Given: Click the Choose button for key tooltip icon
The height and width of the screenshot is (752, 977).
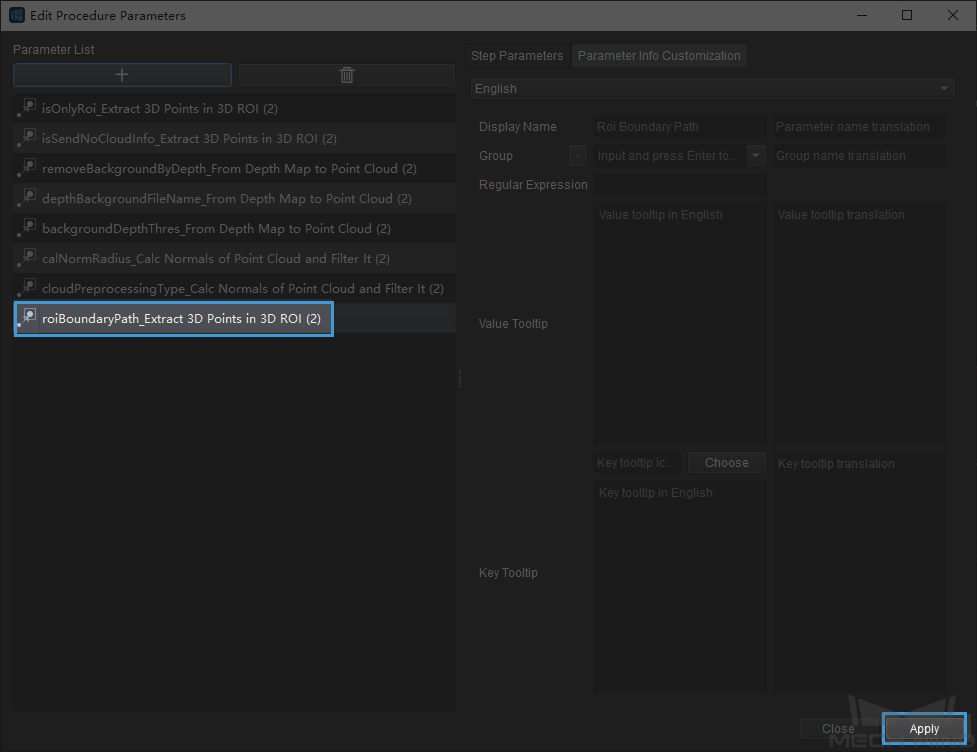Looking at the screenshot, I should (726, 463).
